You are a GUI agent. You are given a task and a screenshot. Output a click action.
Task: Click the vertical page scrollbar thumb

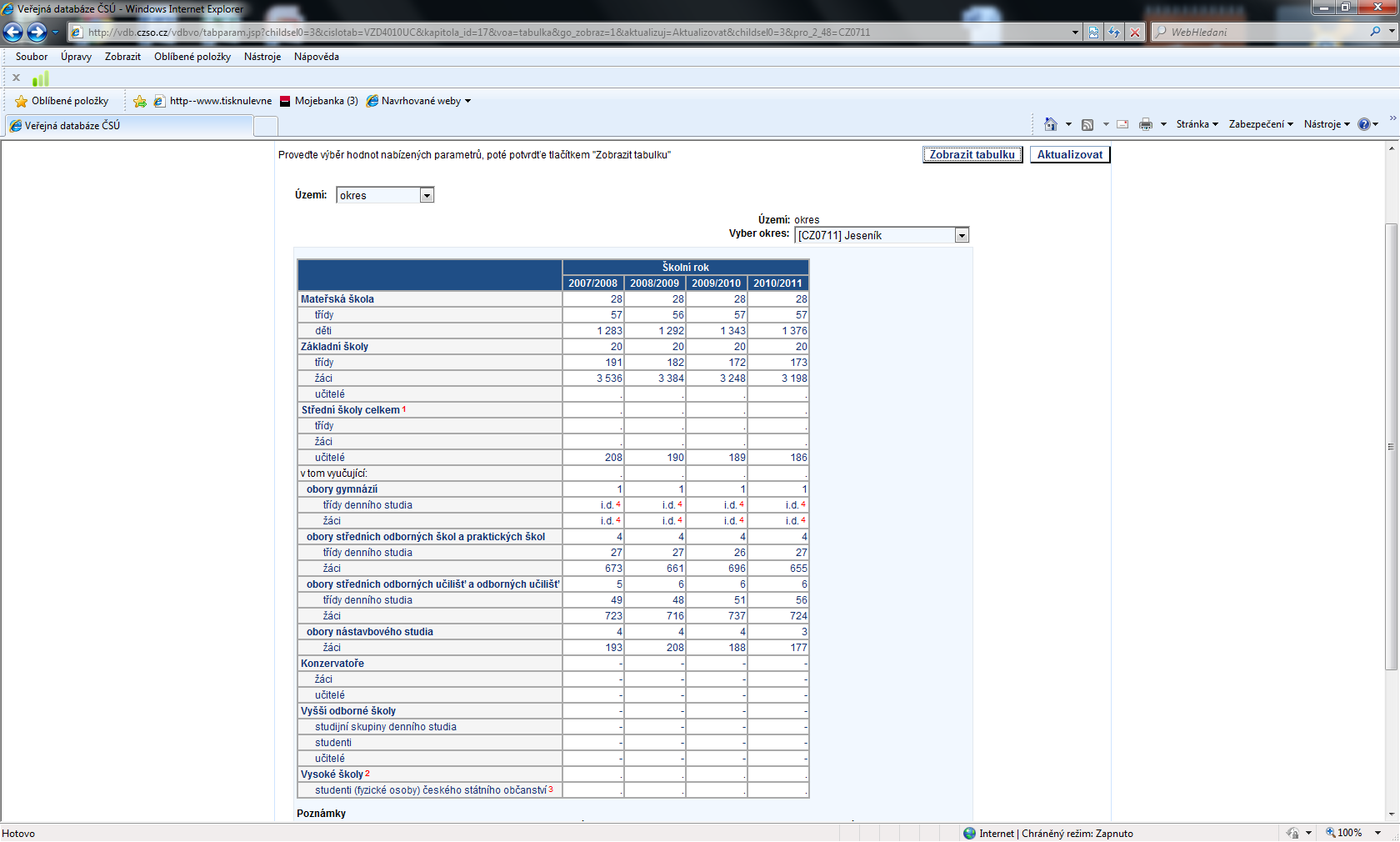tap(1391, 446)
